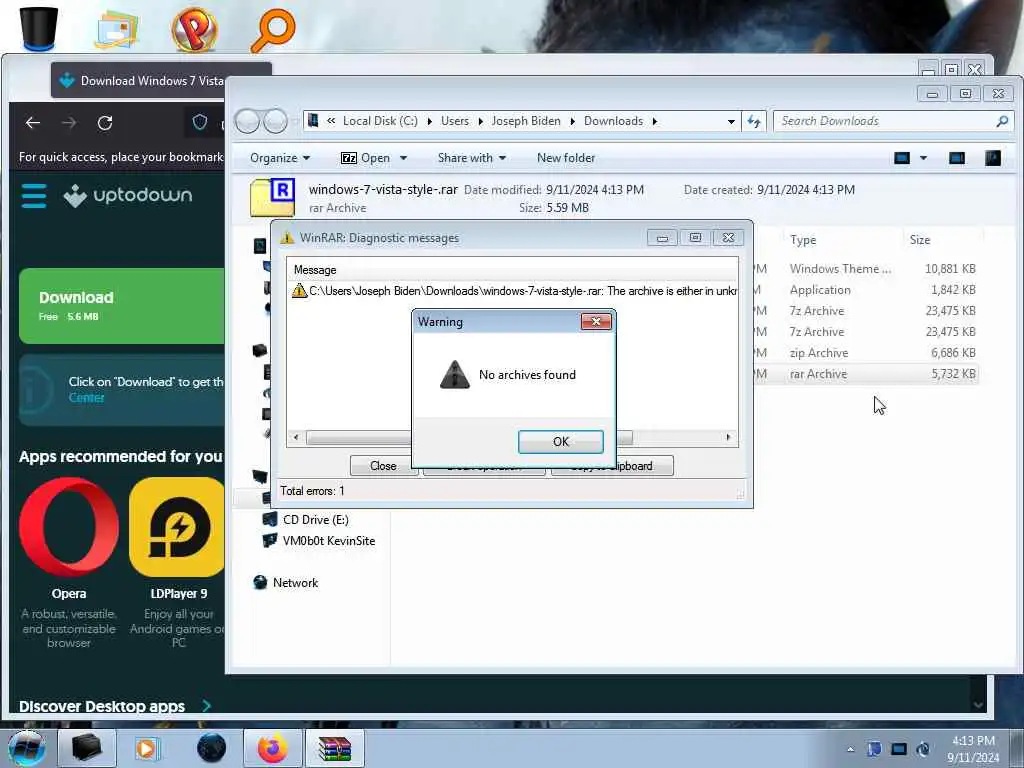Click the shield tracking protection icon in browser

pyautogui.click(x=200, y=122)
